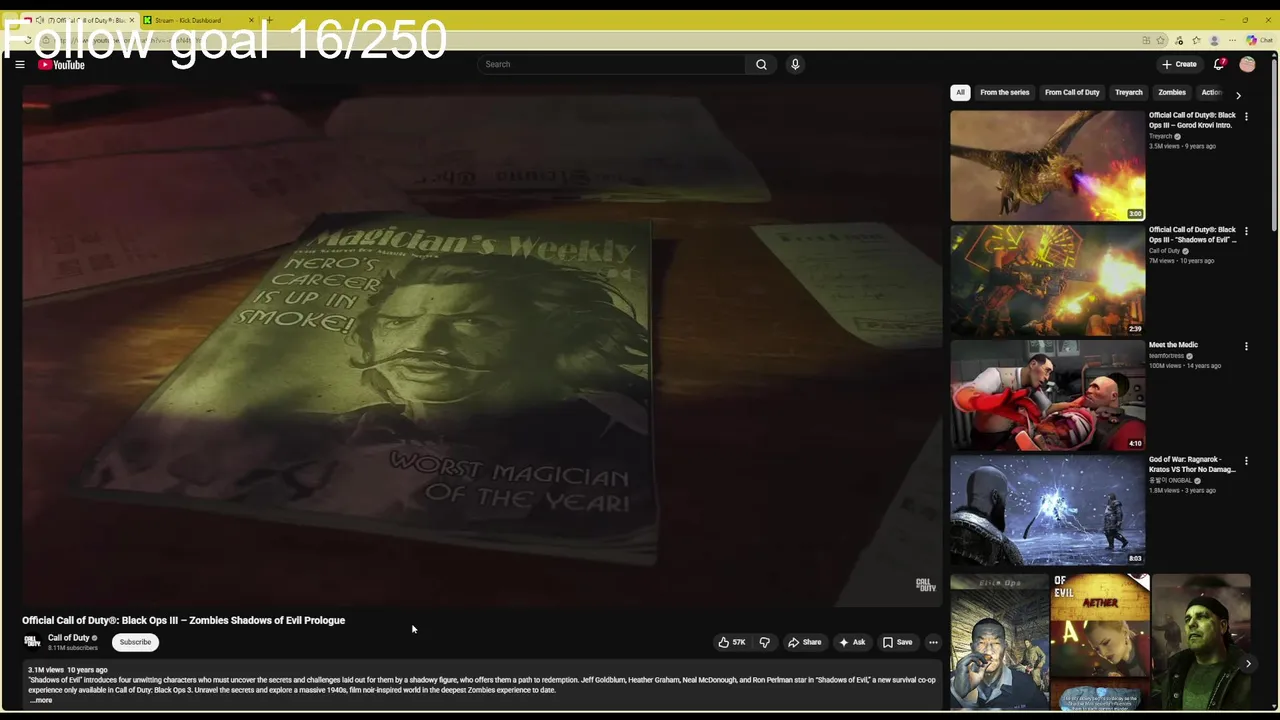The width and height of the screenshot is (1280, 720).
Task: Start voice search with the microphone icon
Action: (x=795, y=64)
